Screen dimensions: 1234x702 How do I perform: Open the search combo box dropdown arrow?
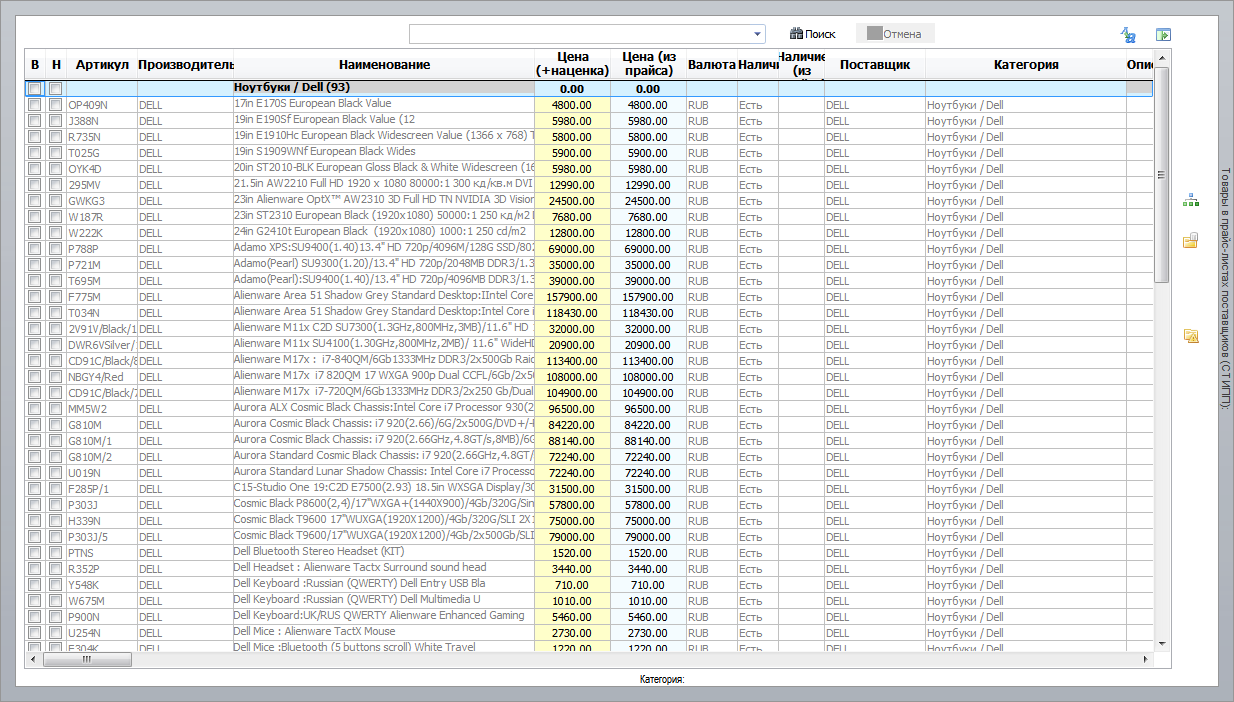(758, 34)
